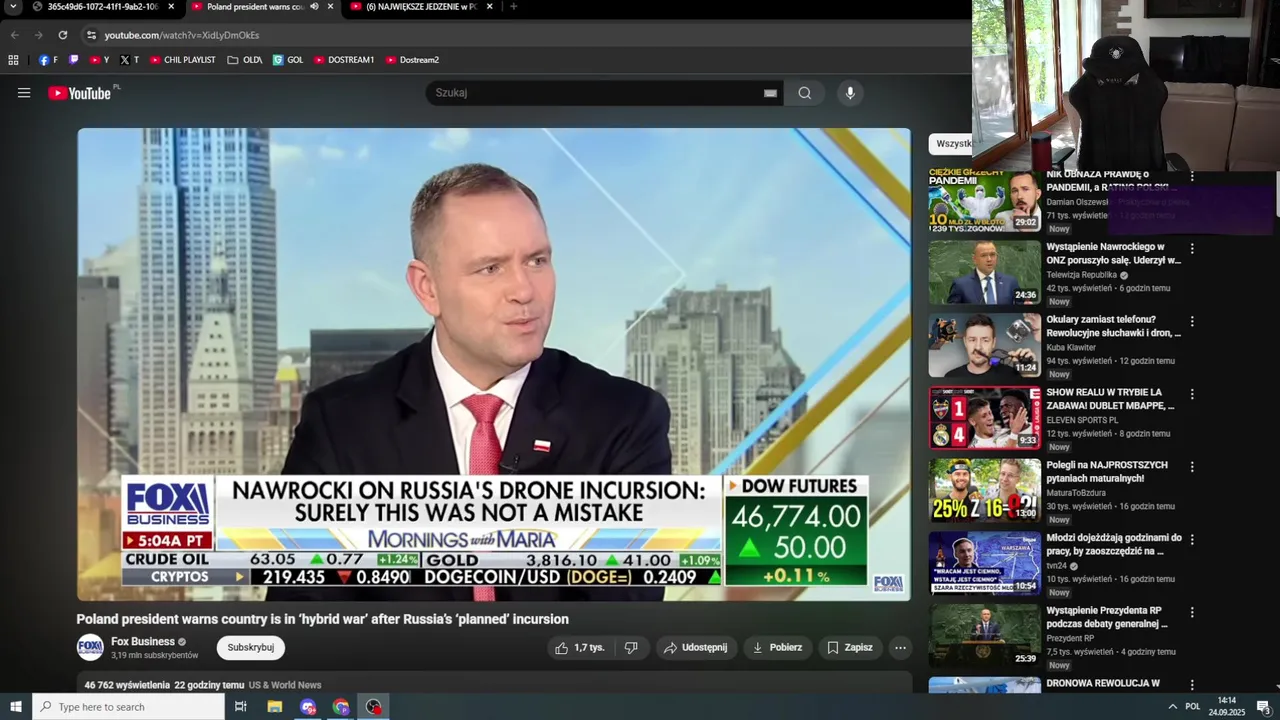
Task: Click the YouTube logo home link
Action: pyautogui.click(x=79, y=93)
